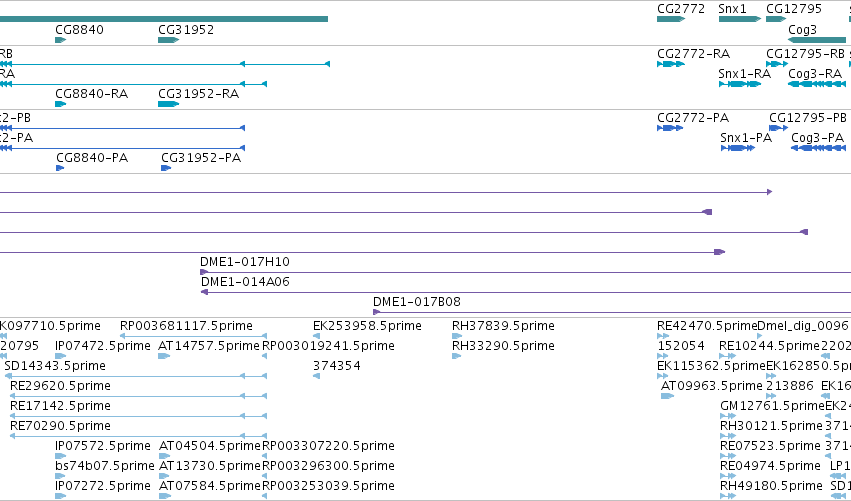Click the RP003681117.5prime EST line
Viewport: 851px width, 501px height.
click(193, 337)
